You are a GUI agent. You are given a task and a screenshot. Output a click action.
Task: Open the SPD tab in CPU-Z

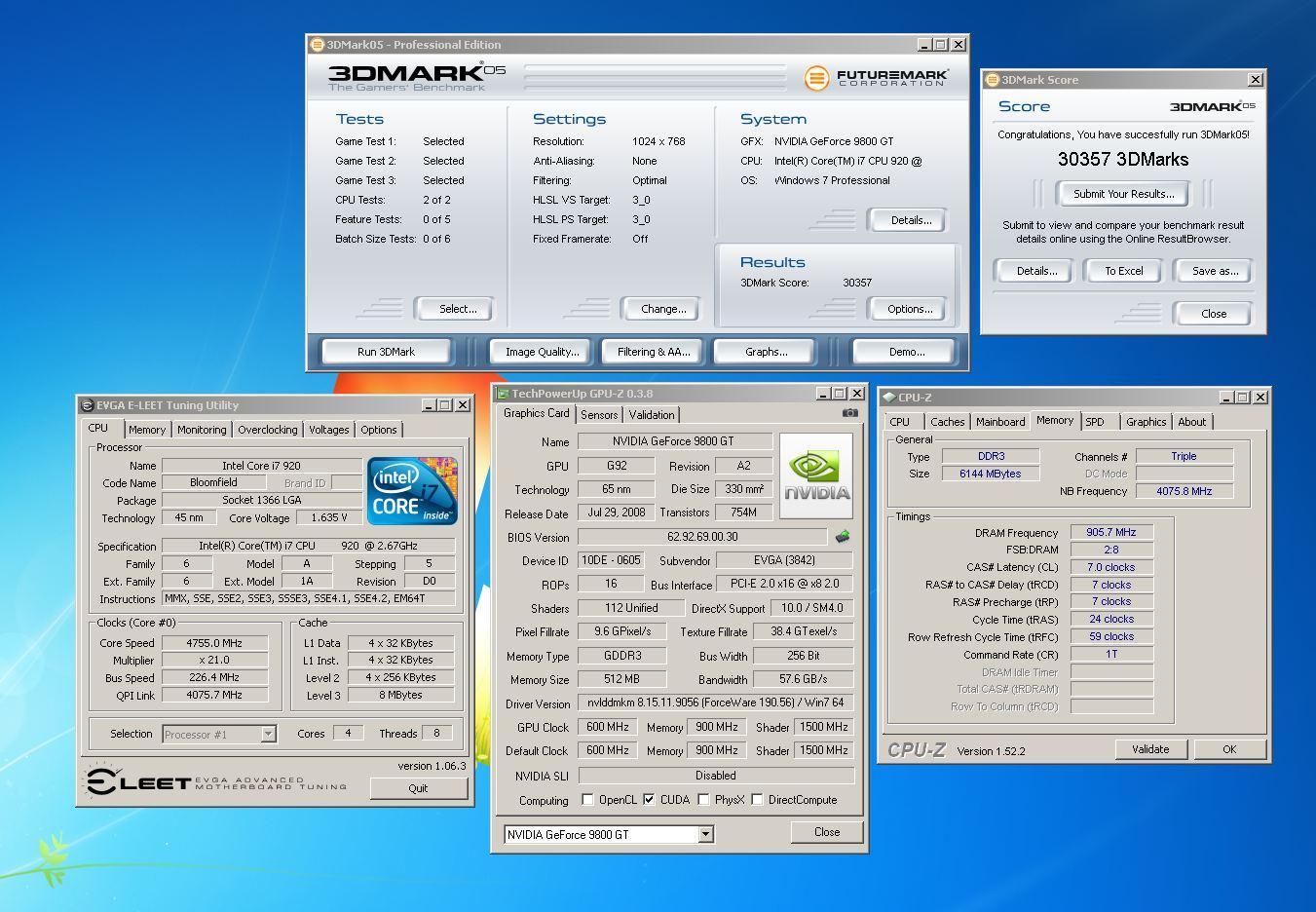click(1095, 422)
